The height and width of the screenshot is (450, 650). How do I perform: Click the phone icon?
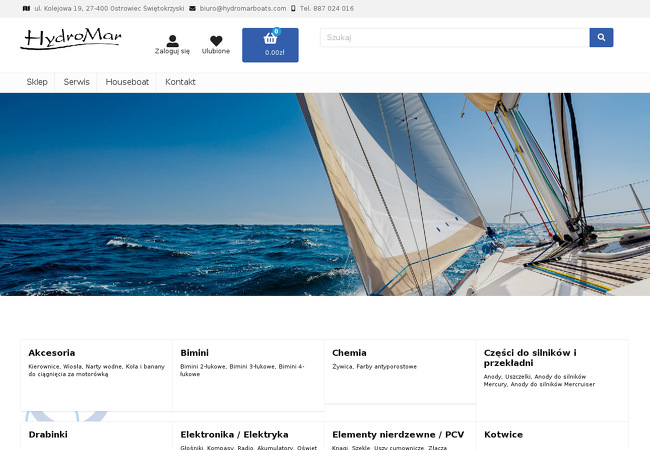293,8
